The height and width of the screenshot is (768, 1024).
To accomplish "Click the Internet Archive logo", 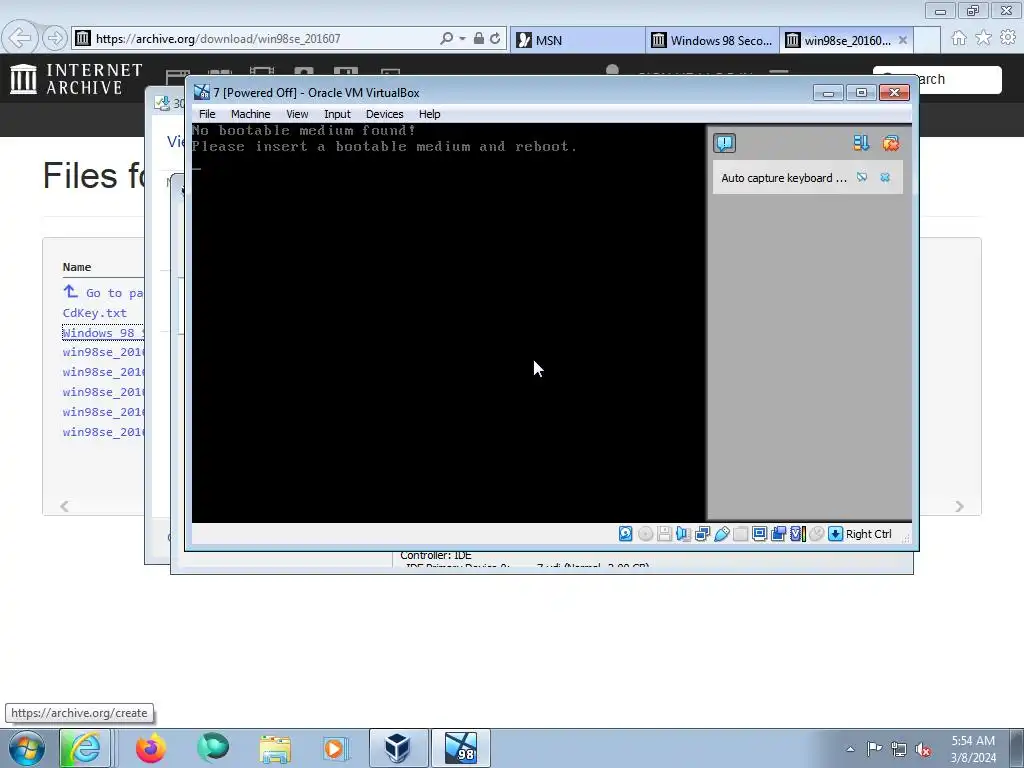I will click(76, 79).
